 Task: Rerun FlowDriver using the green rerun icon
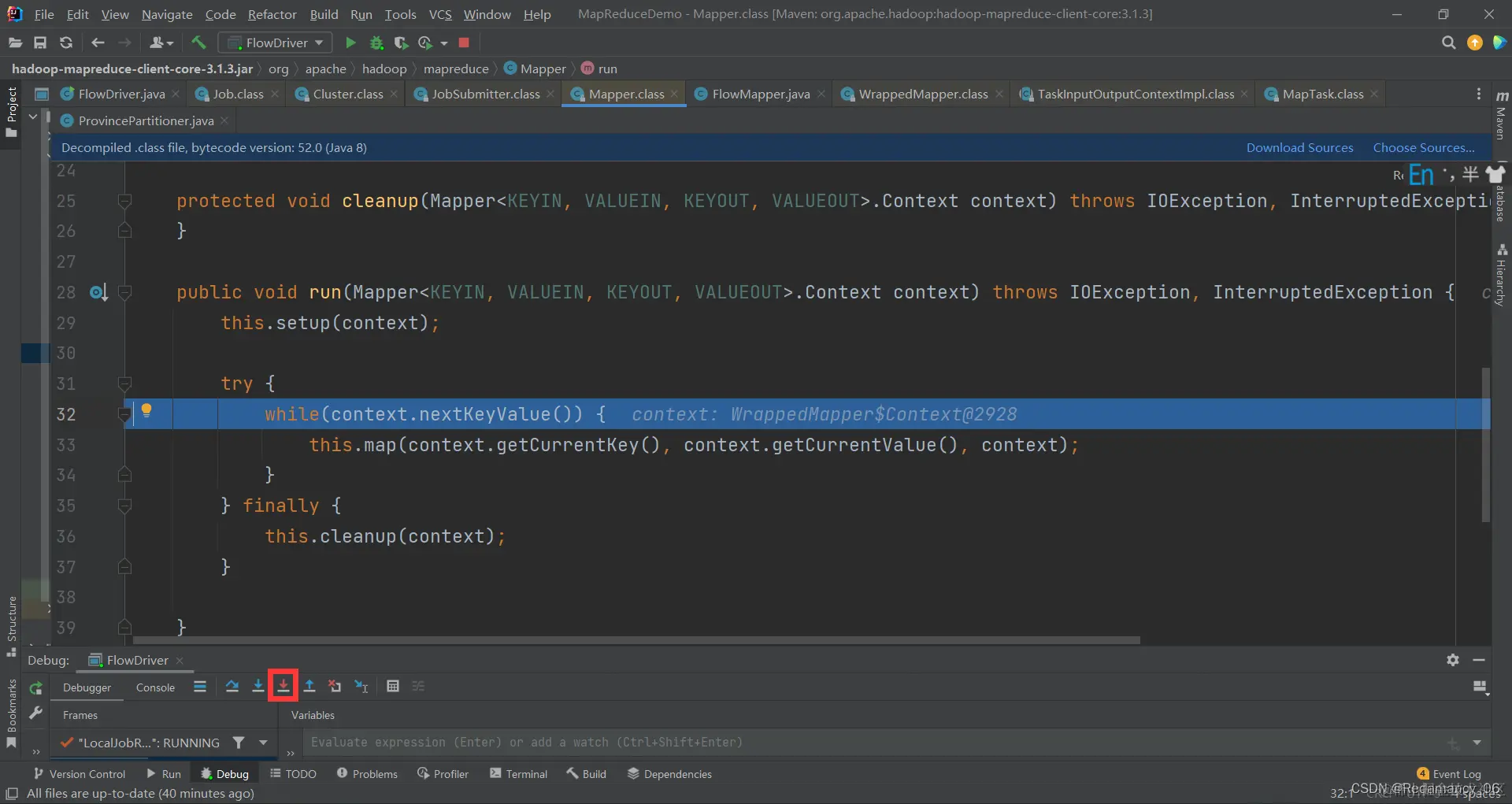pos(35,688)
